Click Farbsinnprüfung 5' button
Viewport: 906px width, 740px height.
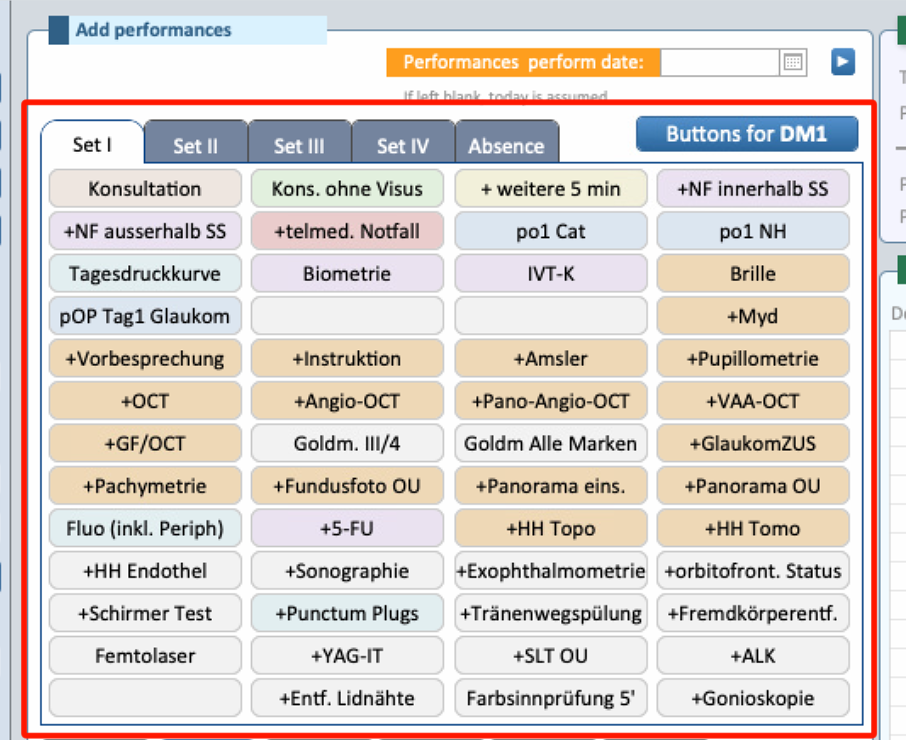(551, 698)
